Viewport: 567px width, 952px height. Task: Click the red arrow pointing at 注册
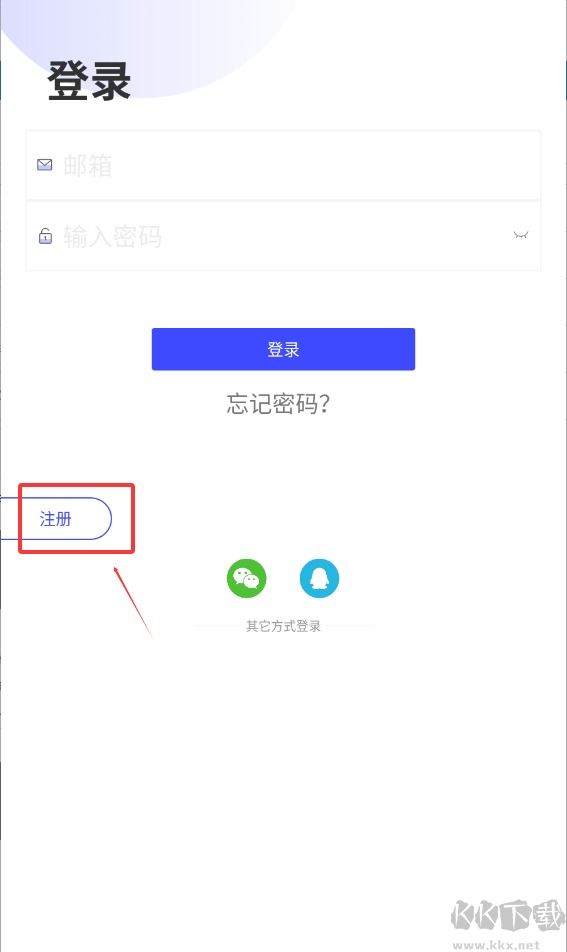[132, 600]
